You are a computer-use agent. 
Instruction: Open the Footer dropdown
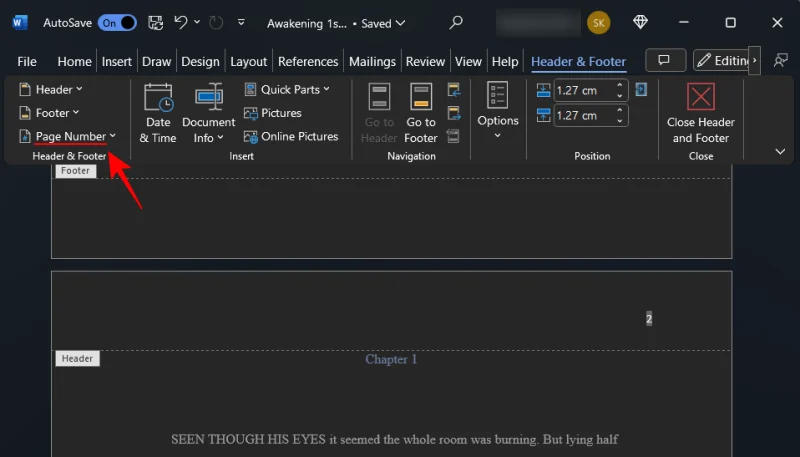click(50, 113)
